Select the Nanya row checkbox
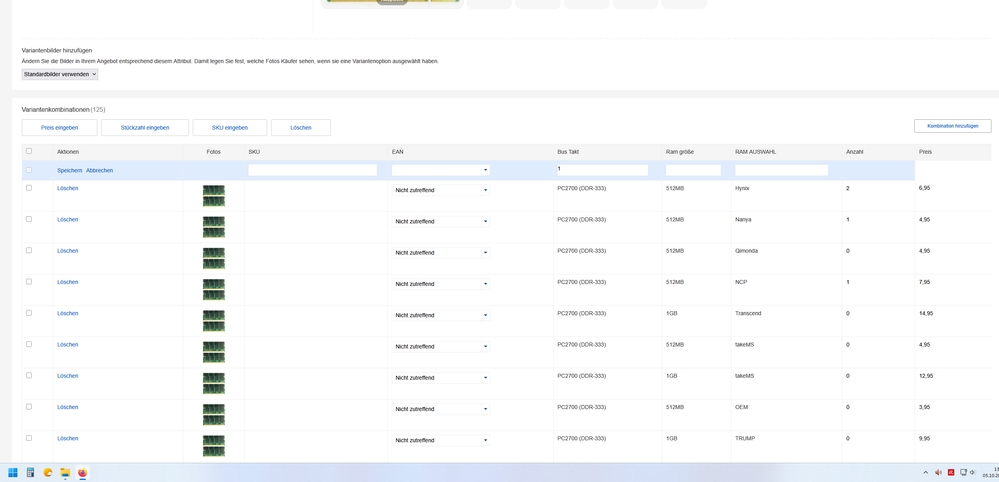 tap(29, 219)
